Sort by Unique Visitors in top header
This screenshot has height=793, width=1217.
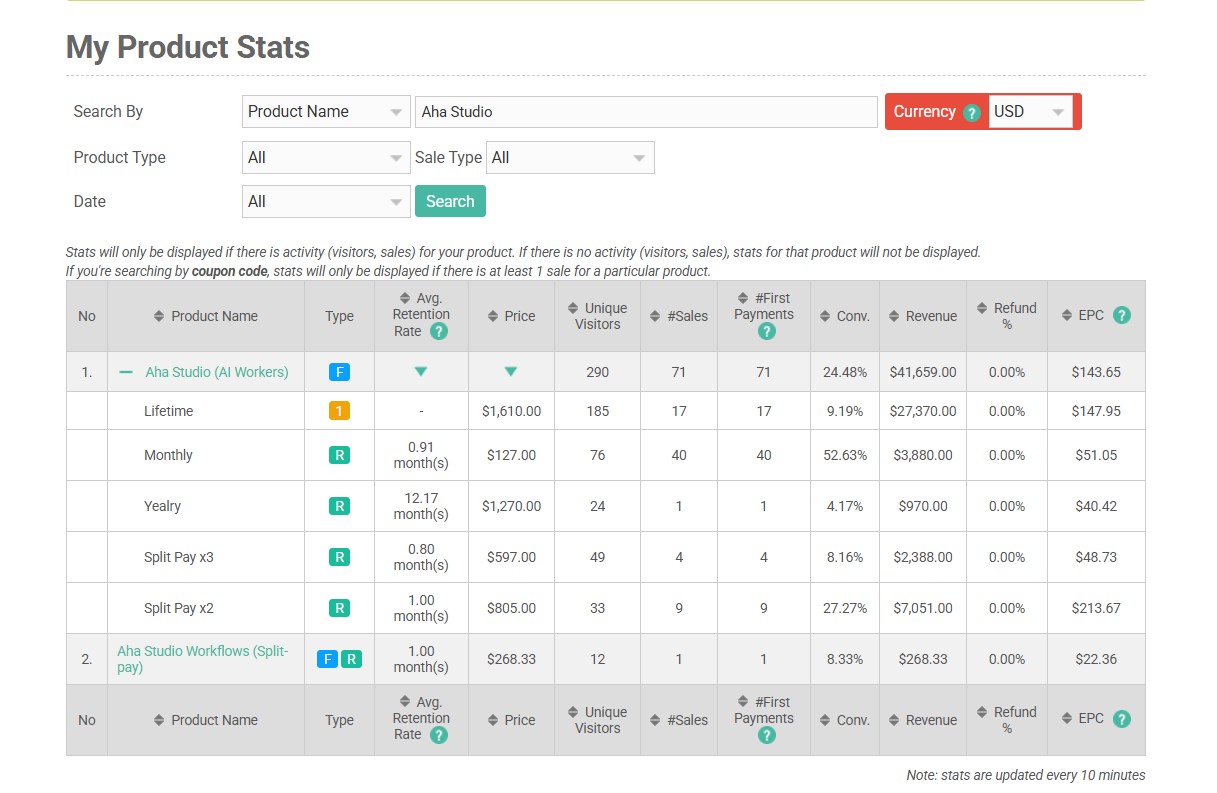573,308
